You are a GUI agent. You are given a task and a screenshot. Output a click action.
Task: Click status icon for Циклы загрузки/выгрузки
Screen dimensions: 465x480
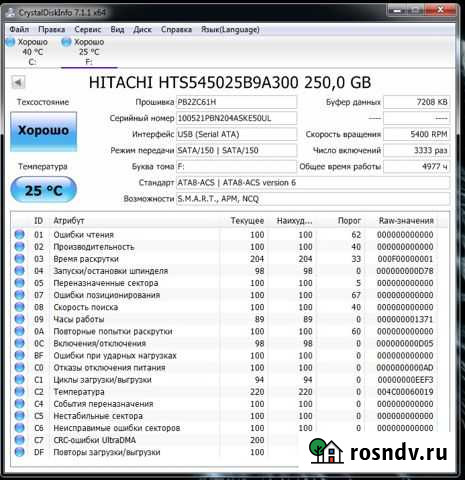coord(20,380)
